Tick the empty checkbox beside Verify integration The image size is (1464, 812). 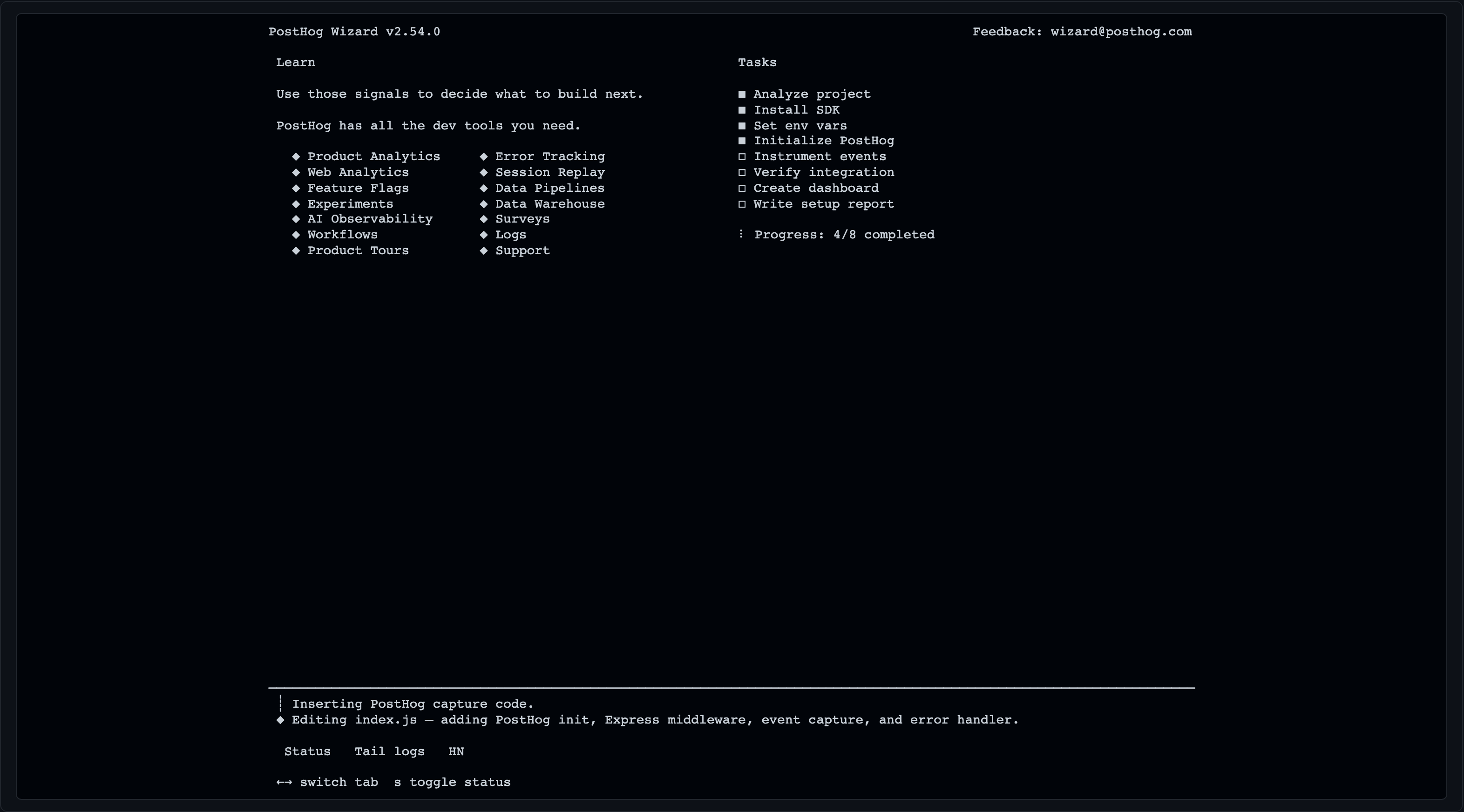pos(742,173)
